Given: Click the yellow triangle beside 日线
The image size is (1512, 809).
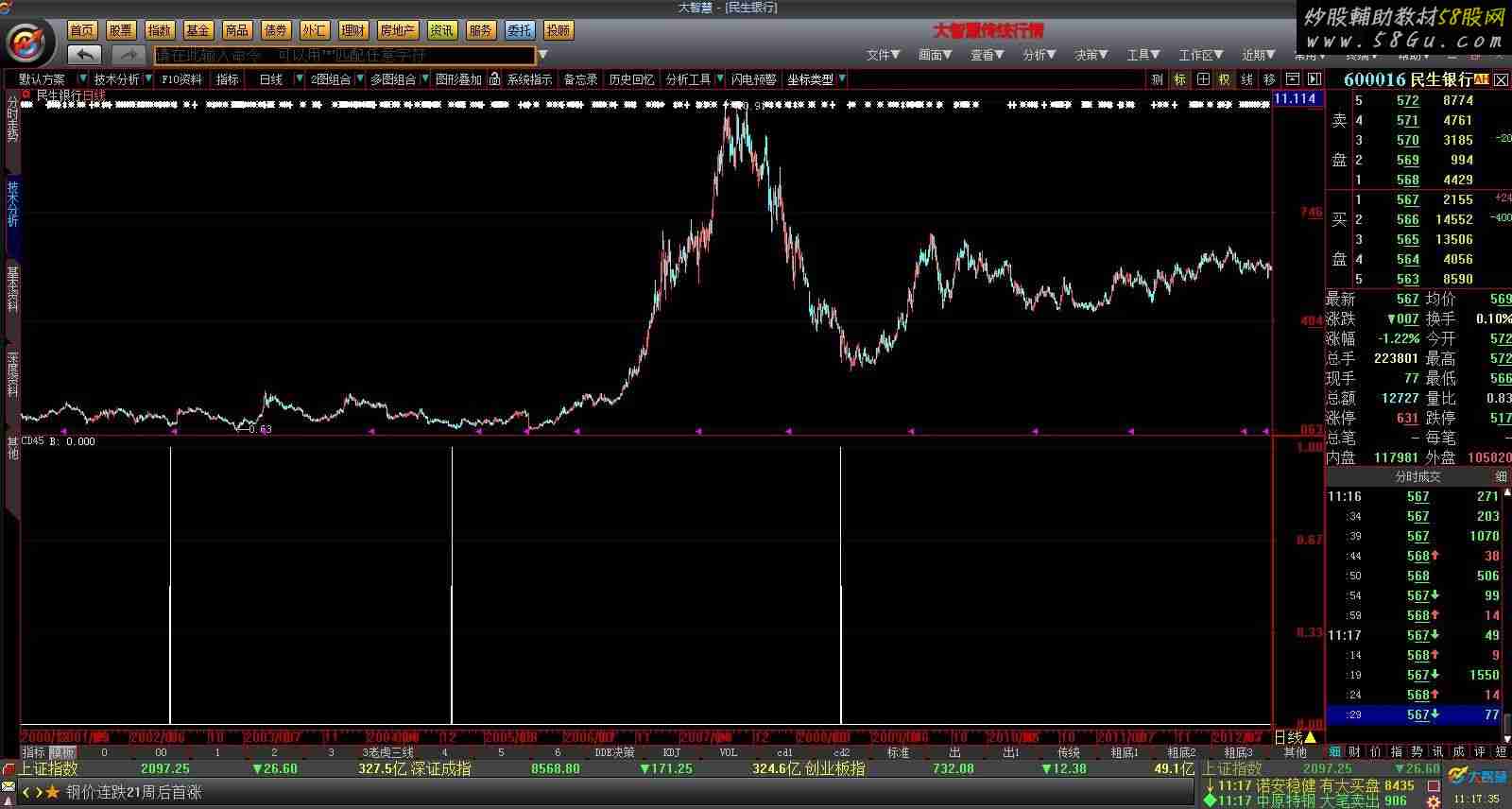Looking at the screenshot, I should tap(1310, 737).
